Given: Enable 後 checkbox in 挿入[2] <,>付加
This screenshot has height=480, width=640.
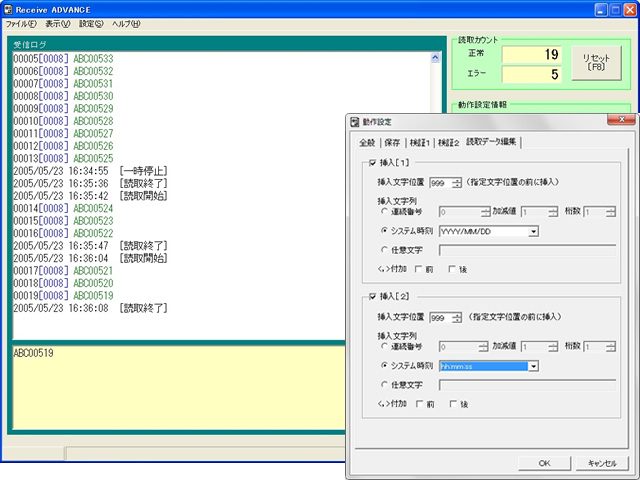Looking at the screenshot, I should click(x=453, y=404).
